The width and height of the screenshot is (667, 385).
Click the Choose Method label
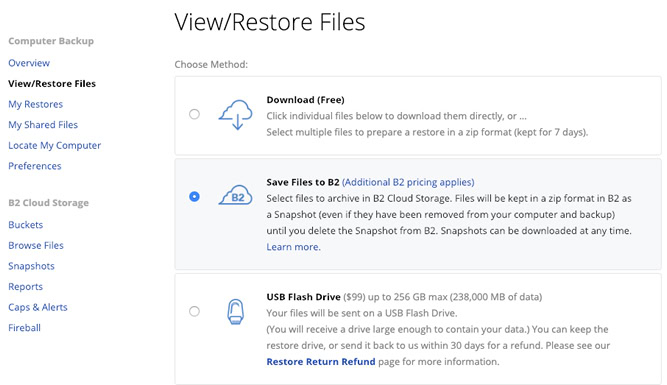tap(211, 64)
